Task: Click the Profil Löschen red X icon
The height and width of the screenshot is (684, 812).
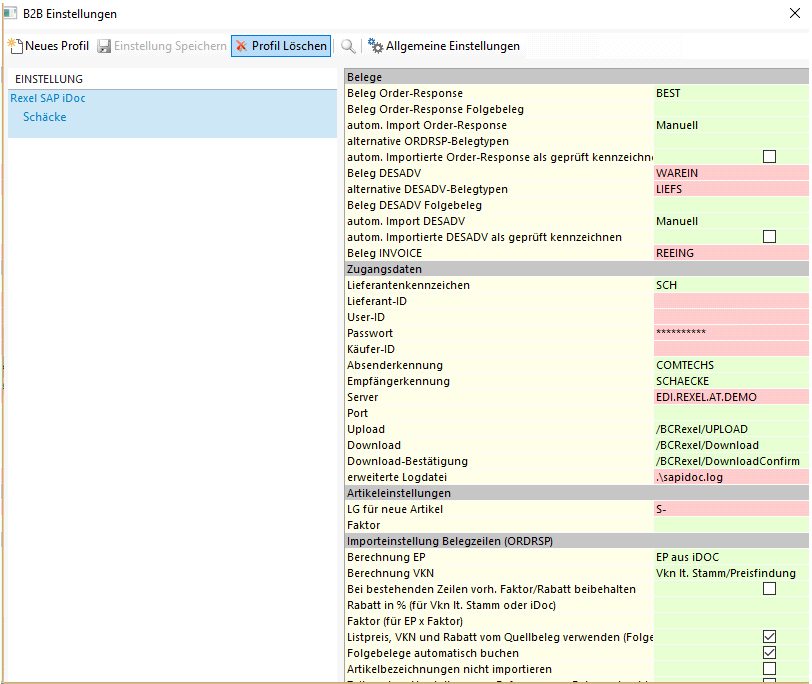Action: coord(241,46)
